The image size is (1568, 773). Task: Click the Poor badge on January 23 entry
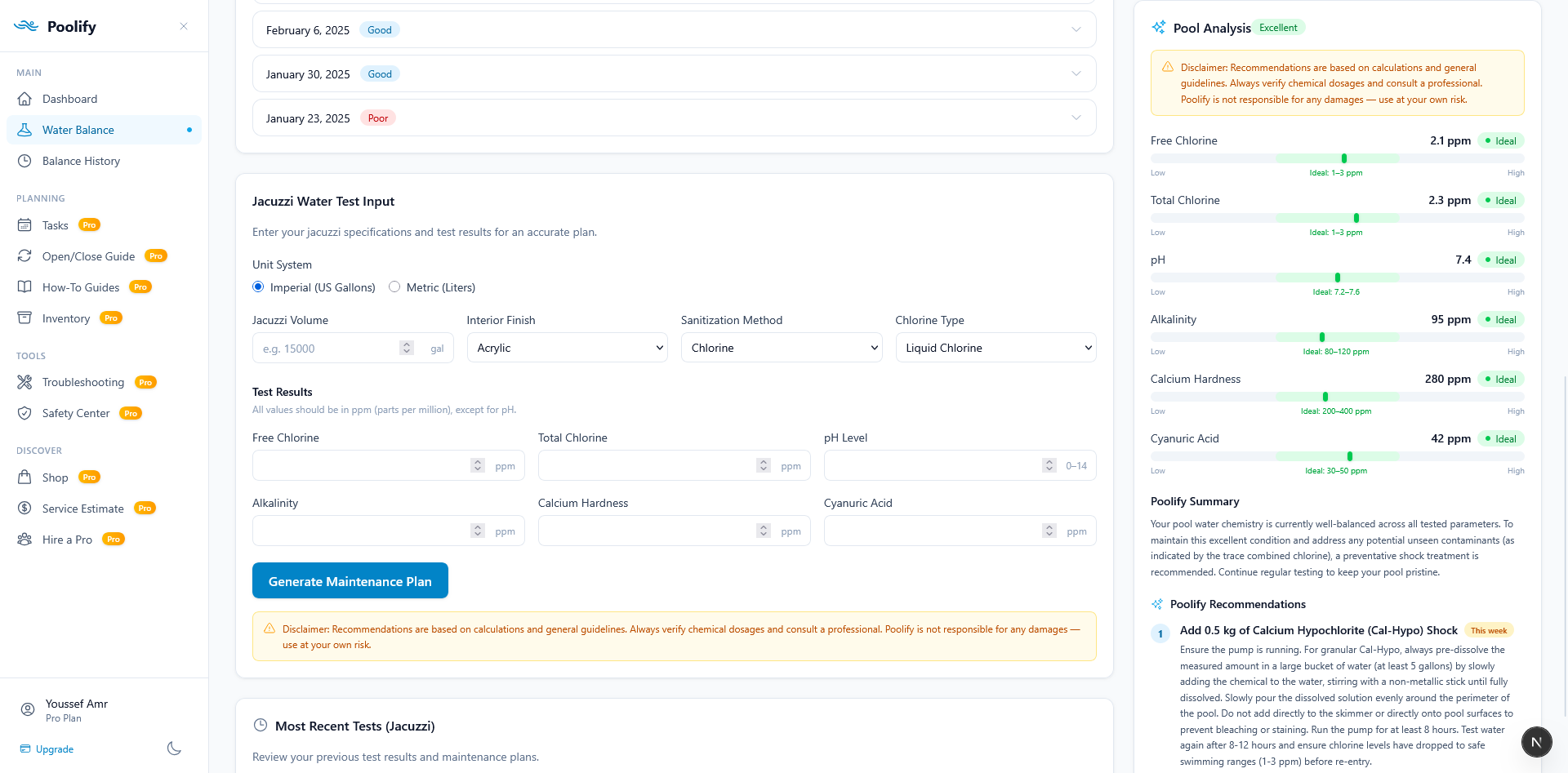[x=378, y=118]
